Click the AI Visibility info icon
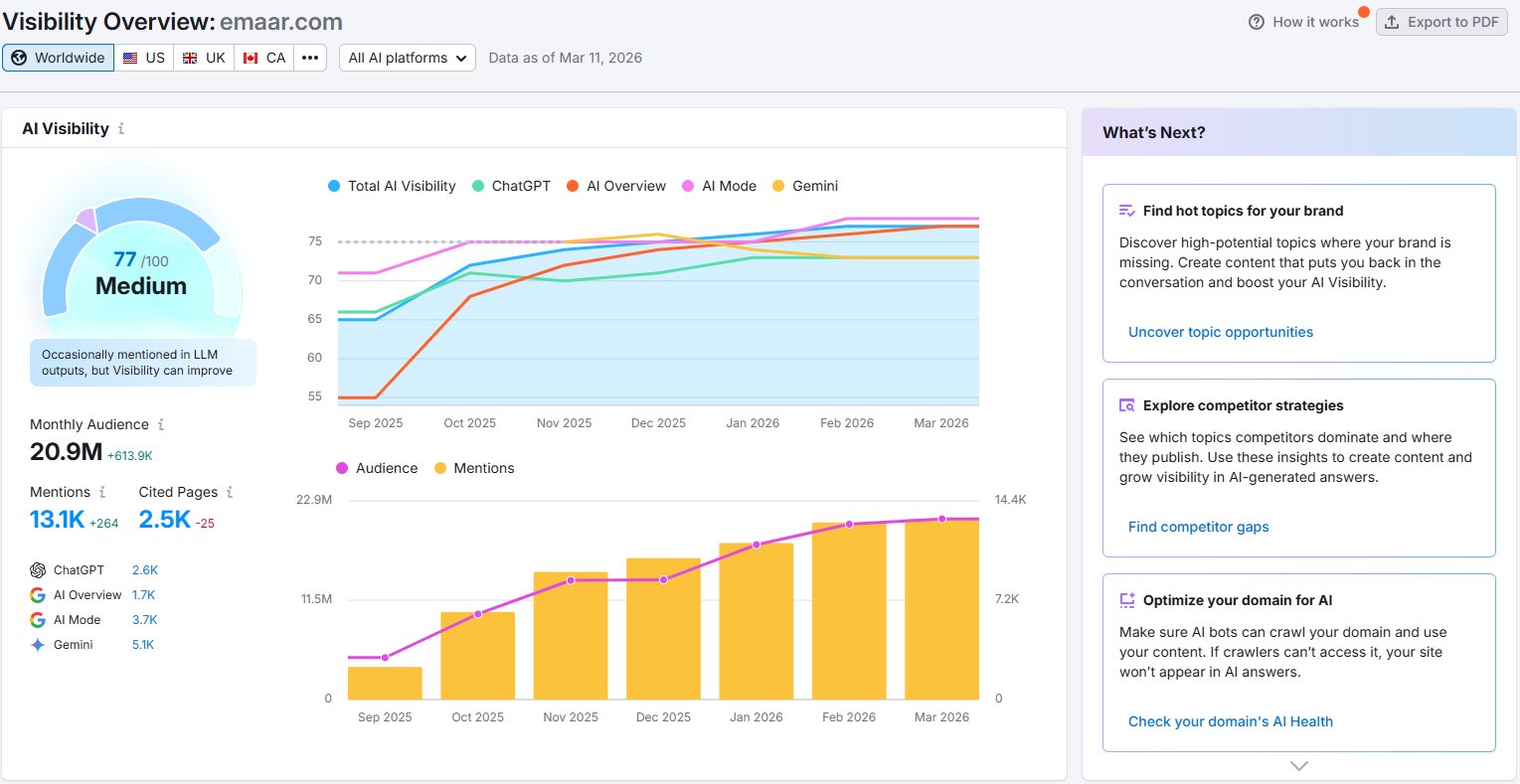This screenshot has width=1520, height=784. [x=121, y=129]
